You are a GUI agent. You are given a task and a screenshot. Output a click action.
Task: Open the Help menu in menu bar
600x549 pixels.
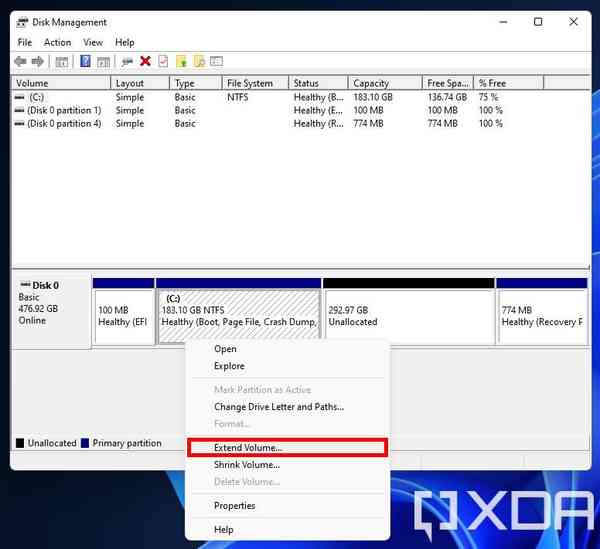(x=125, y=42)
